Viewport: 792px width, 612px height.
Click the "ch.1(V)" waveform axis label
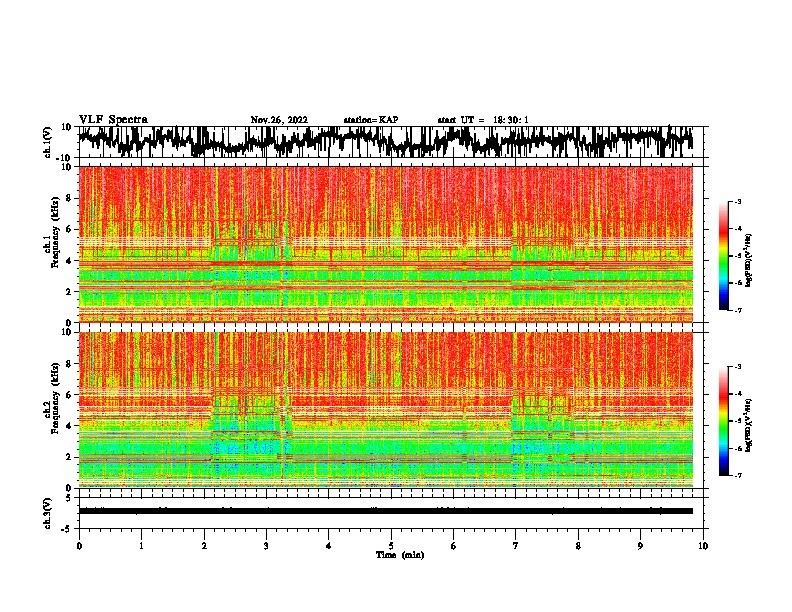tap(48, 142)
